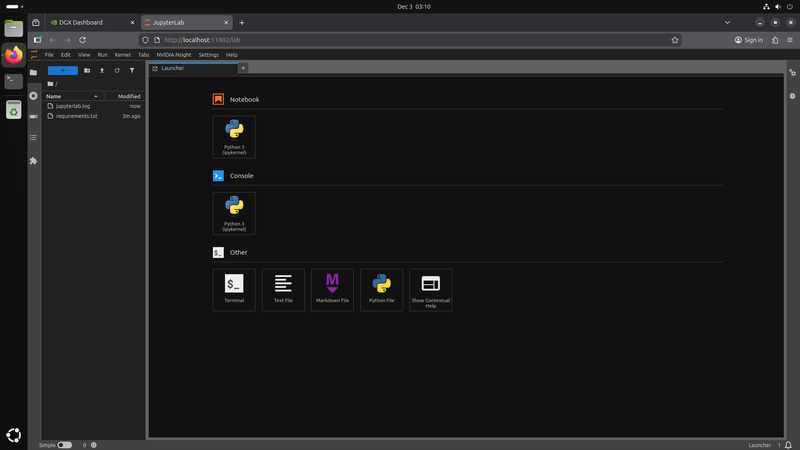Viewport: 800px width, 450px height.
Task: Create a new Markdown File
Action: tap(332, 290)
